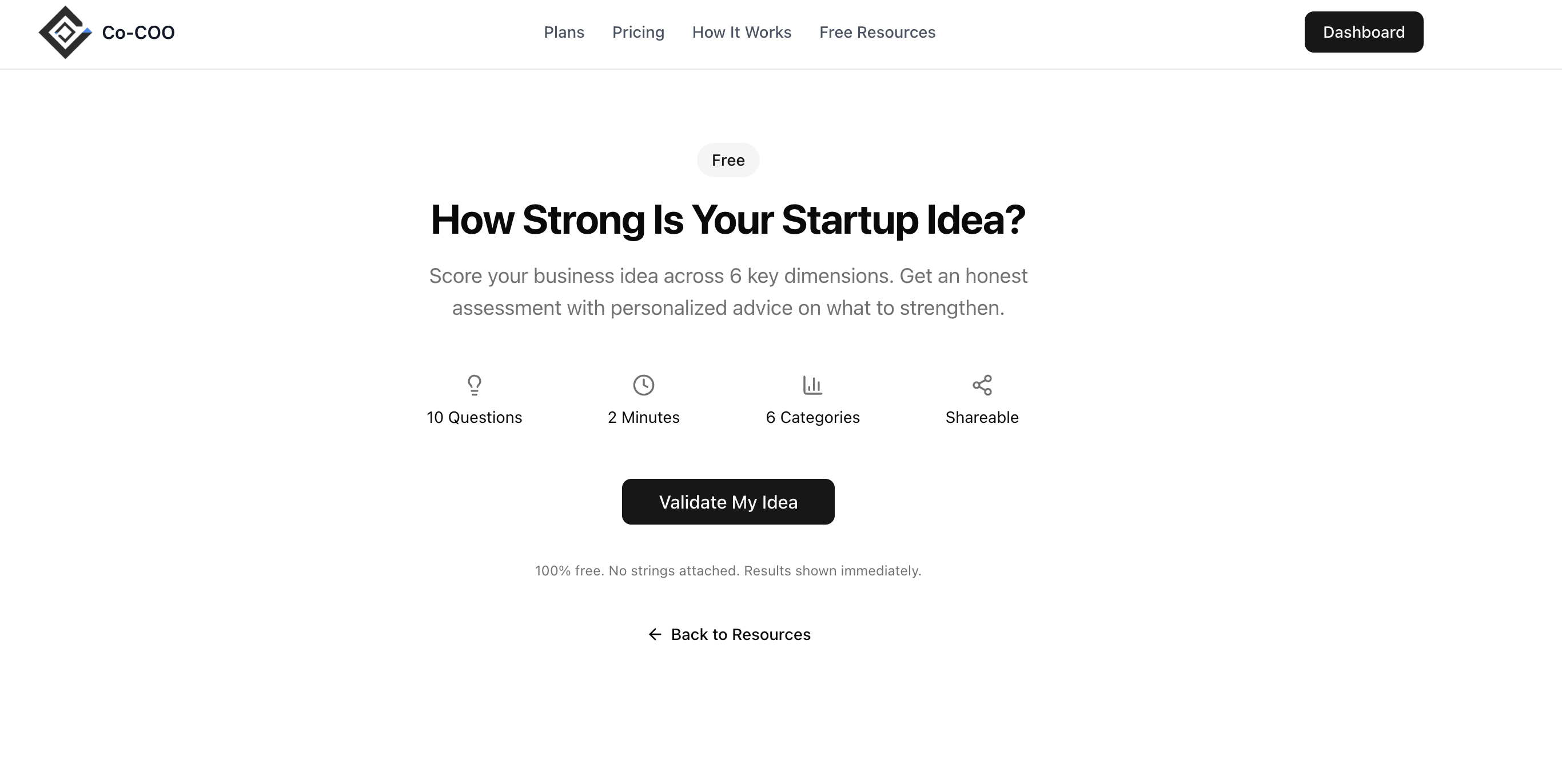Click the clock icon above 2 Minutes

pyautogui.click(x=643, y=385)
